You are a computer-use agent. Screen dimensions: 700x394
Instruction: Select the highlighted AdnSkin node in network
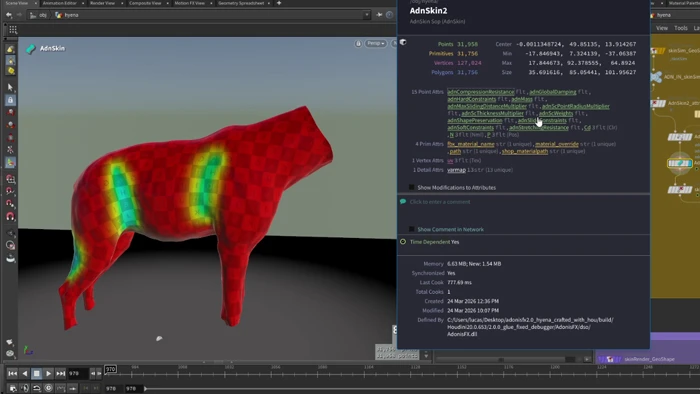679,163
